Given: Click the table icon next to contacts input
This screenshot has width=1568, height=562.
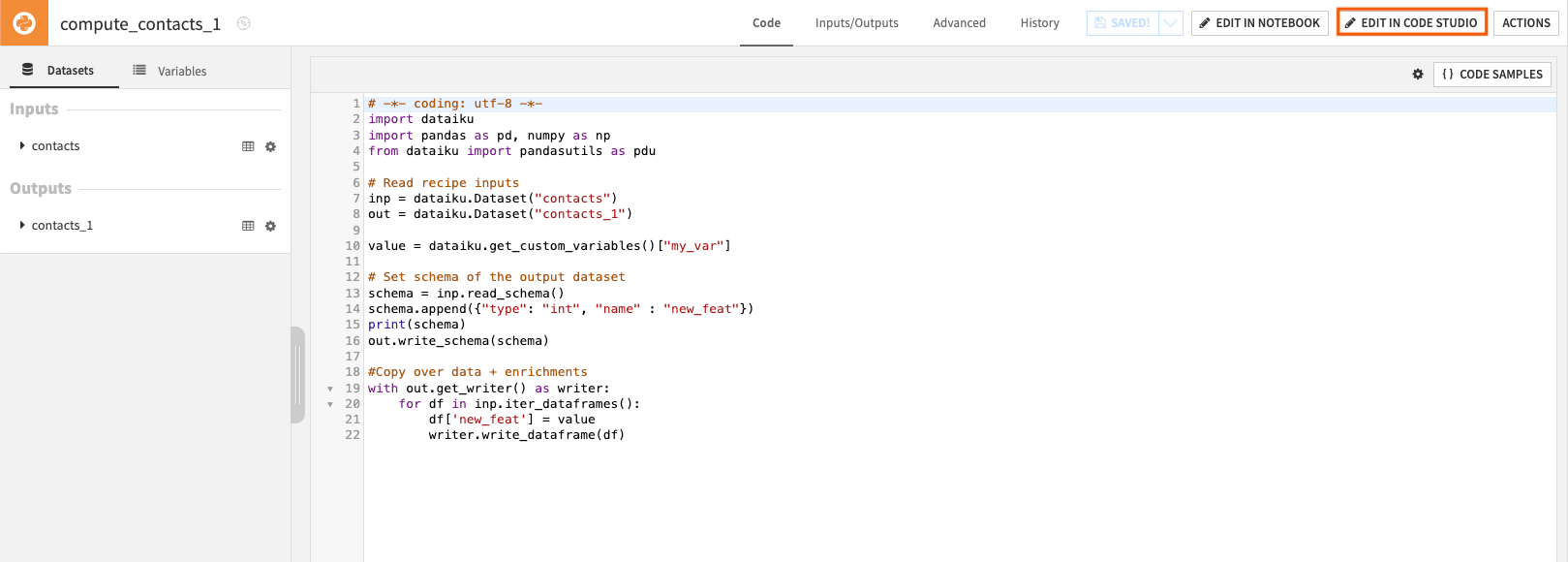Looking at the screenshot, I should coord(248,146).
